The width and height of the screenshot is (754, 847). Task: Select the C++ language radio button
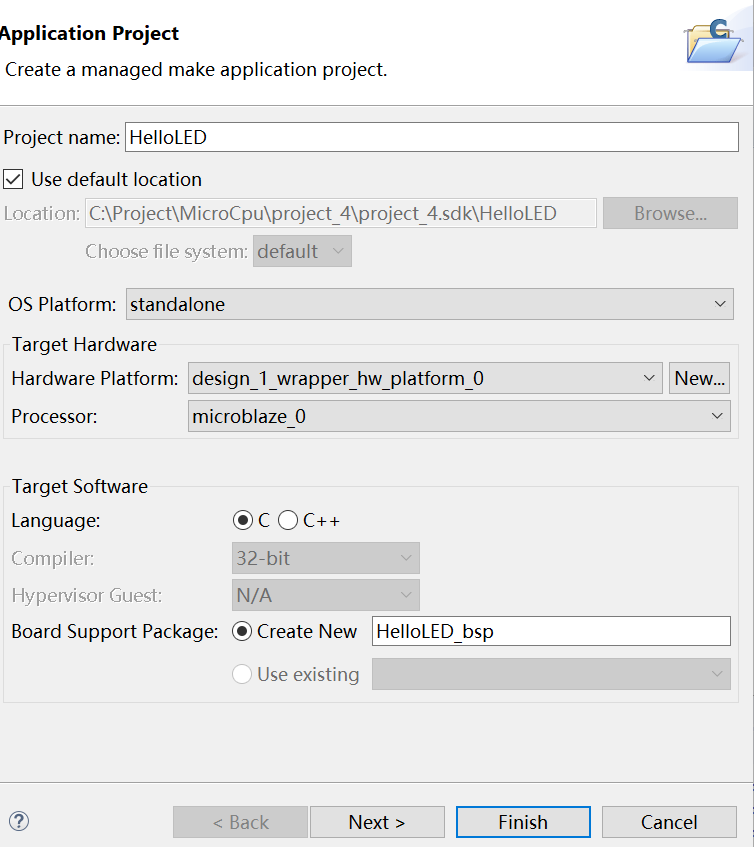[x=288, y=520]
